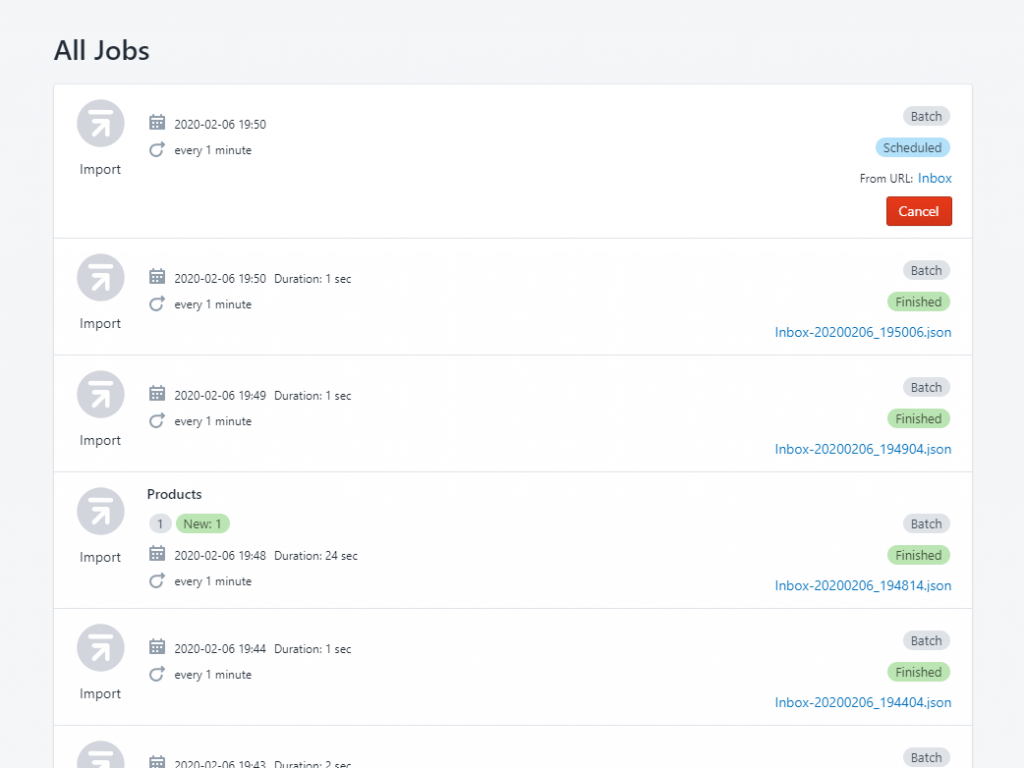Click the Import icon on the scheduled job

pos(100,122)
